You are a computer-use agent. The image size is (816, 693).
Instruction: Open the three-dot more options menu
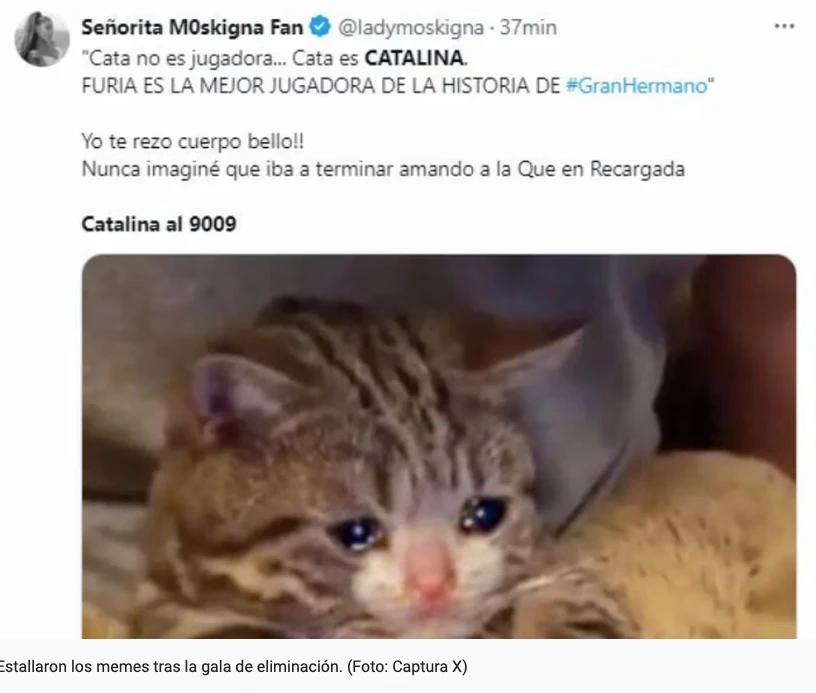point(784,26)
